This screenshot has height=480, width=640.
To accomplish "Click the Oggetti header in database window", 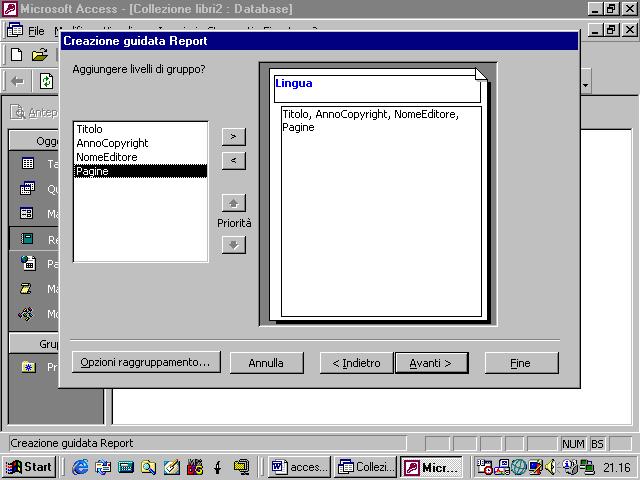I will tap(34, 141).
